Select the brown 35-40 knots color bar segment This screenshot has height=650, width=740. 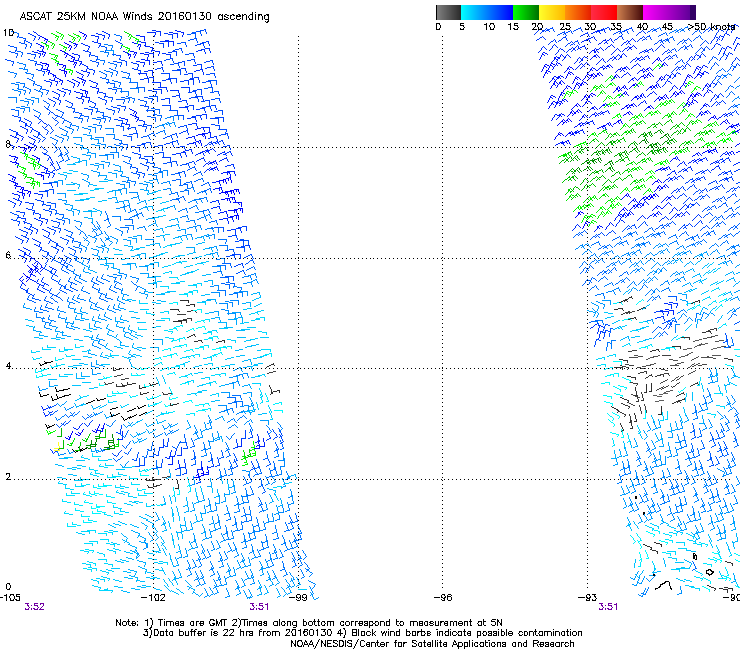630,12
